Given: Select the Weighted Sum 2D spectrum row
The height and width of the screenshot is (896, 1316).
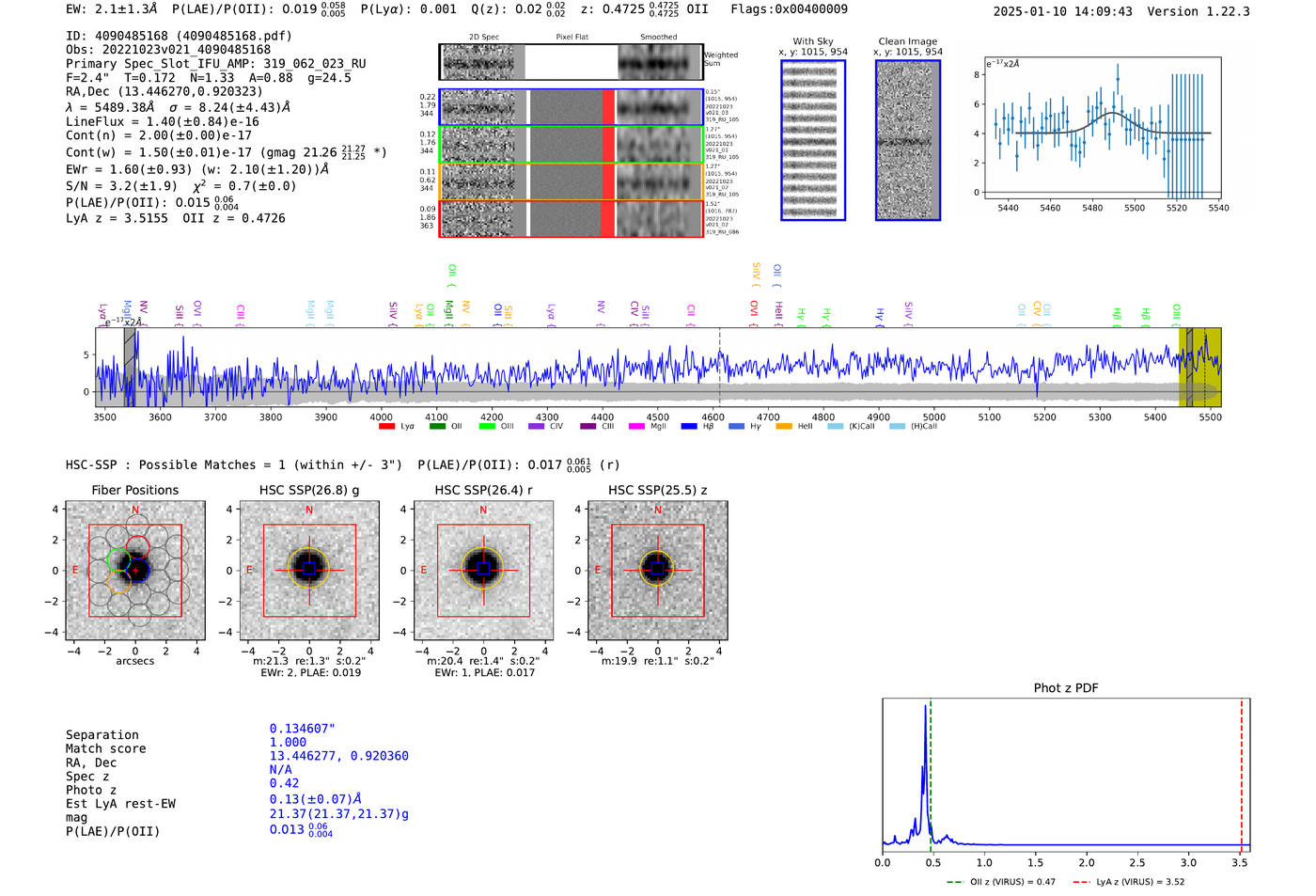Looking at the screenshot, I should click(571, 62).
